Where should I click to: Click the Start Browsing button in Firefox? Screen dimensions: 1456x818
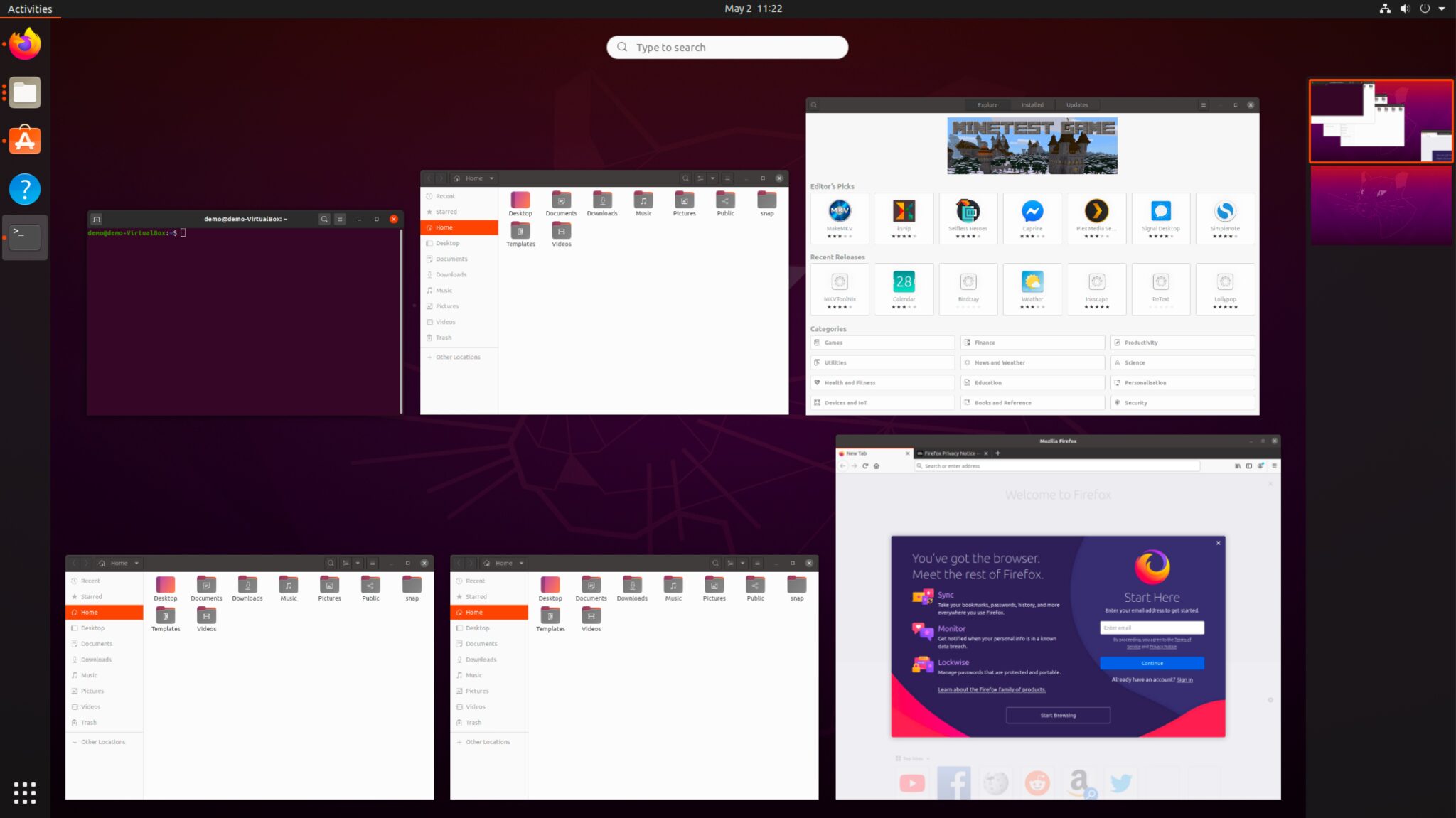tap(1058, 715)
